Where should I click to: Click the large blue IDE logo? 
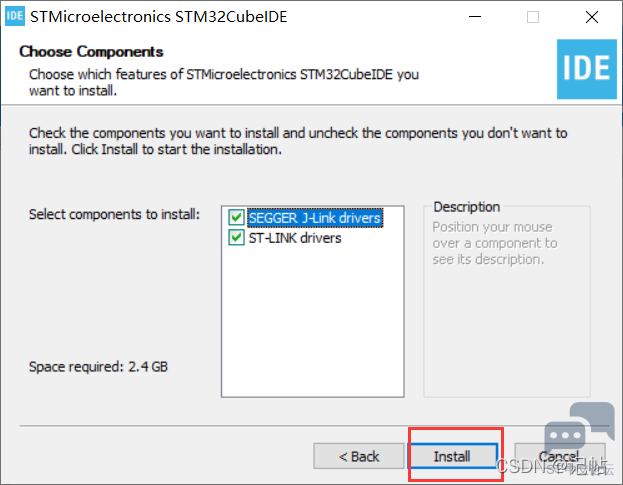(x=586, y=69)
